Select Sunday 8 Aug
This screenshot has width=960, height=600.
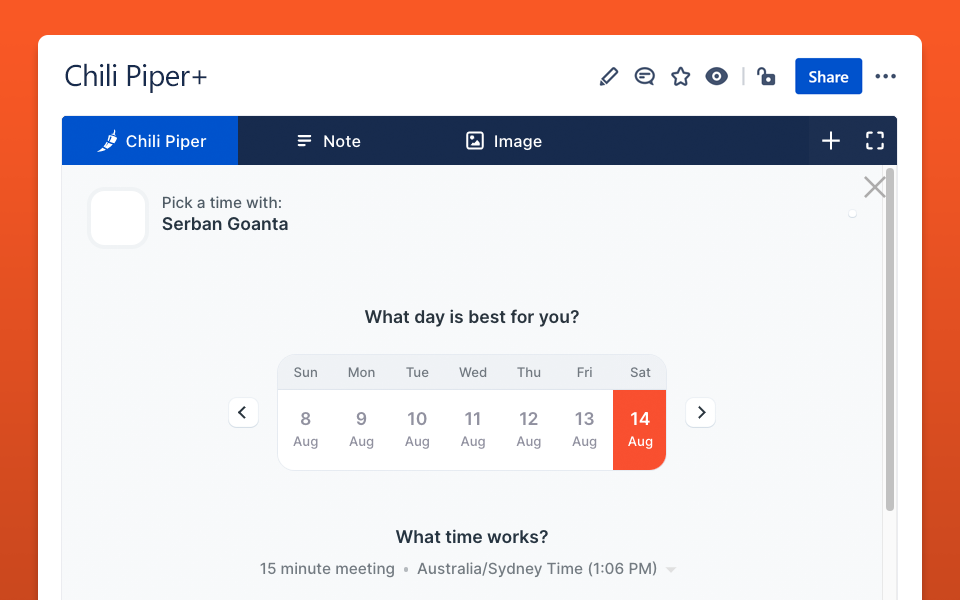[x=306, y=430]
